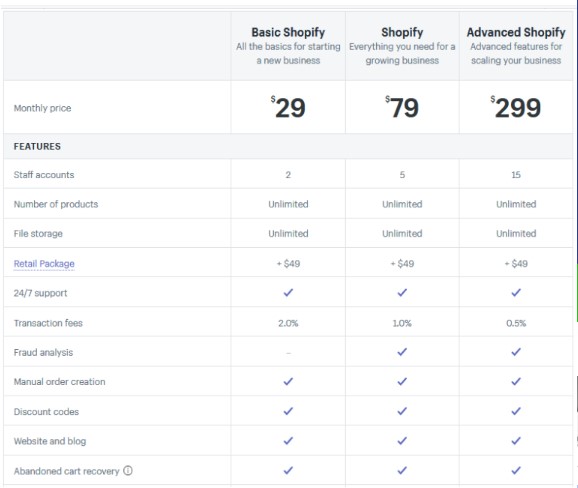Click 24/7 support checkmark for Advanced Shopify

tap(516, 293)
